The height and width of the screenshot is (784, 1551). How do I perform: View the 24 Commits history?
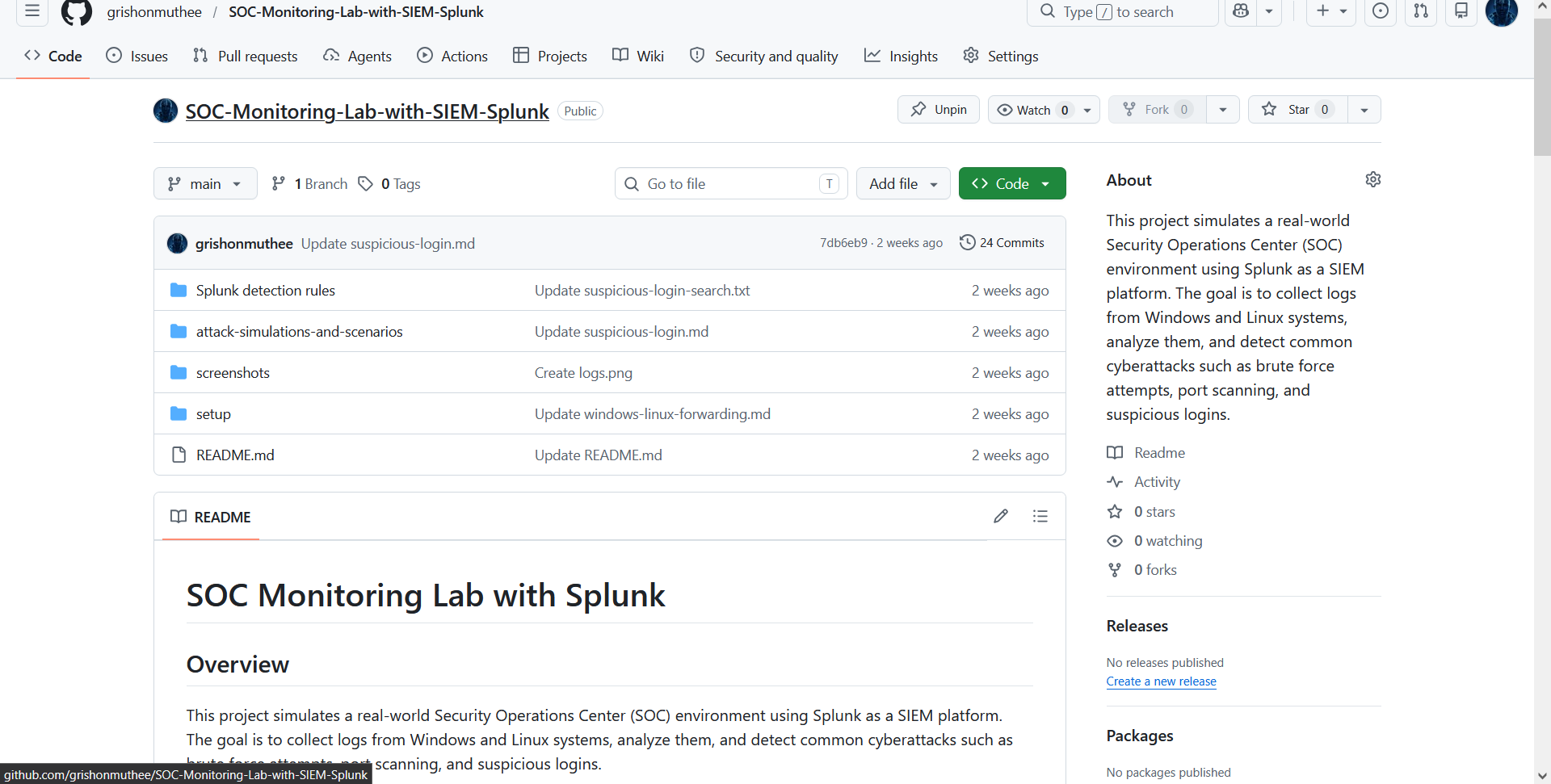pos(1002,242)
